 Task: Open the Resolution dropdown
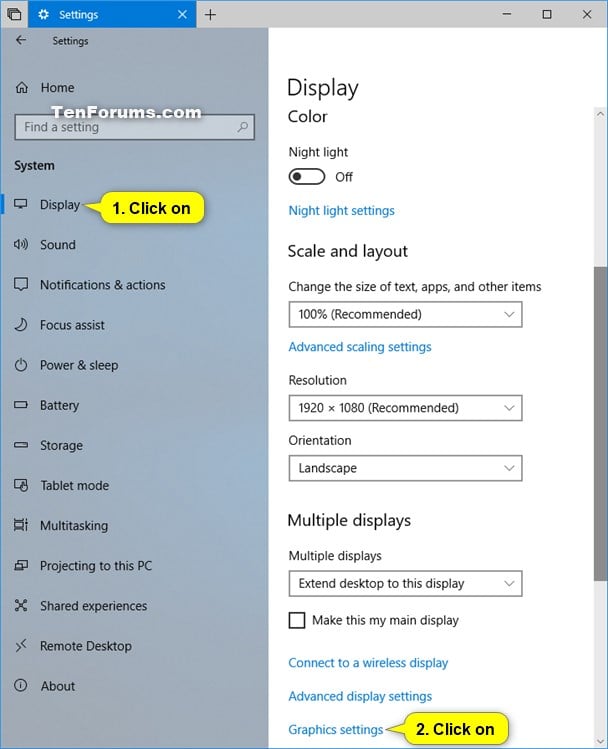pos(405,408)
